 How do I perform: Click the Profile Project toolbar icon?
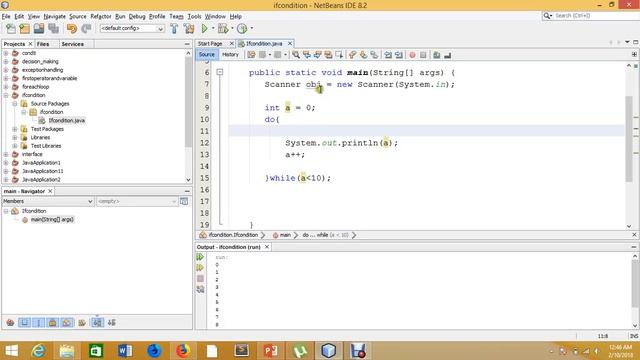point(242,29)
